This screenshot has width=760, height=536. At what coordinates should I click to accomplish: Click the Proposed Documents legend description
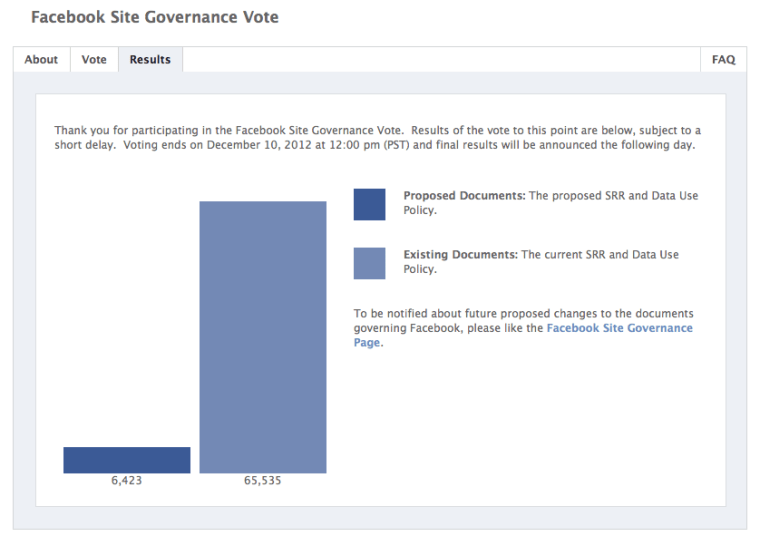[551, 203]
